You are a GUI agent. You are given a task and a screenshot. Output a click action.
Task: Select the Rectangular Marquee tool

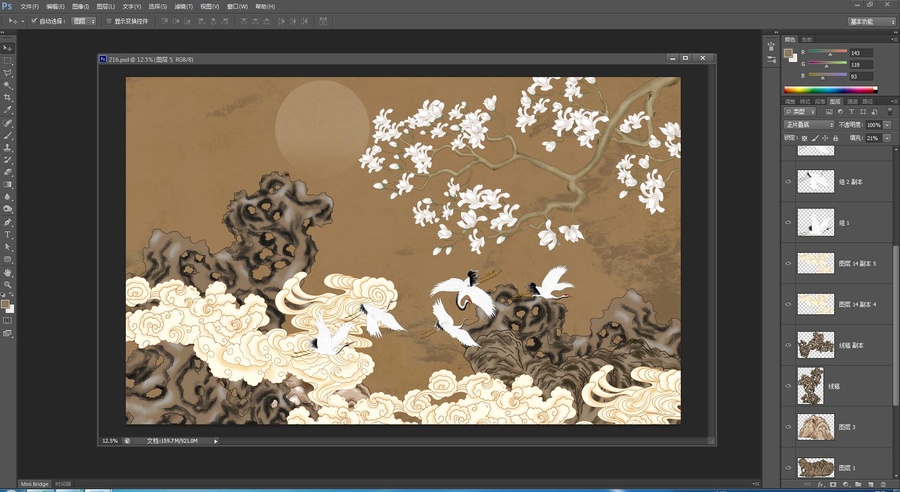click(7, 61)
